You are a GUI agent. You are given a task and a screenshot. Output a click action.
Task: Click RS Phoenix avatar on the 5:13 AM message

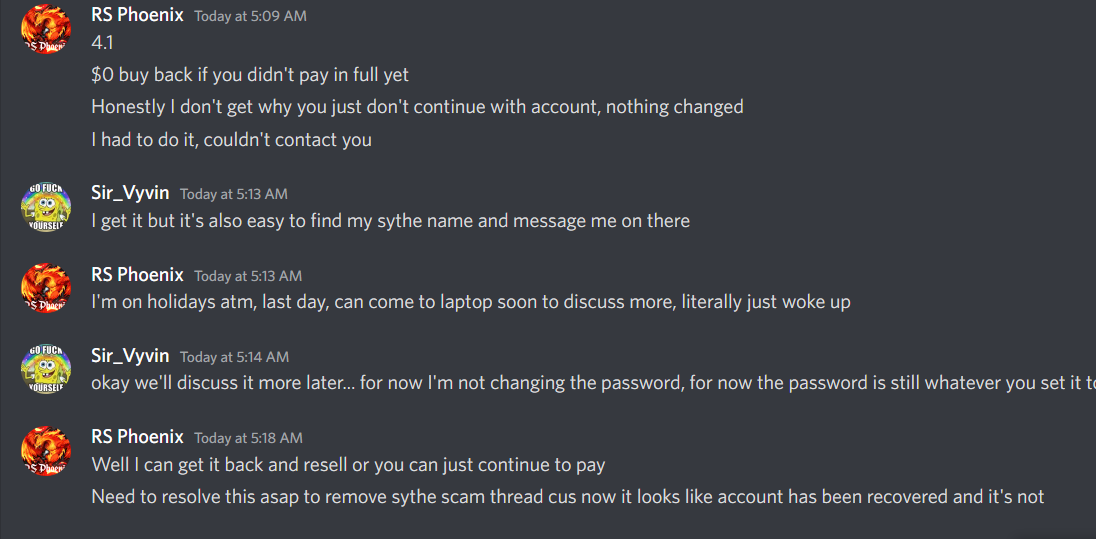click(46, 288)
